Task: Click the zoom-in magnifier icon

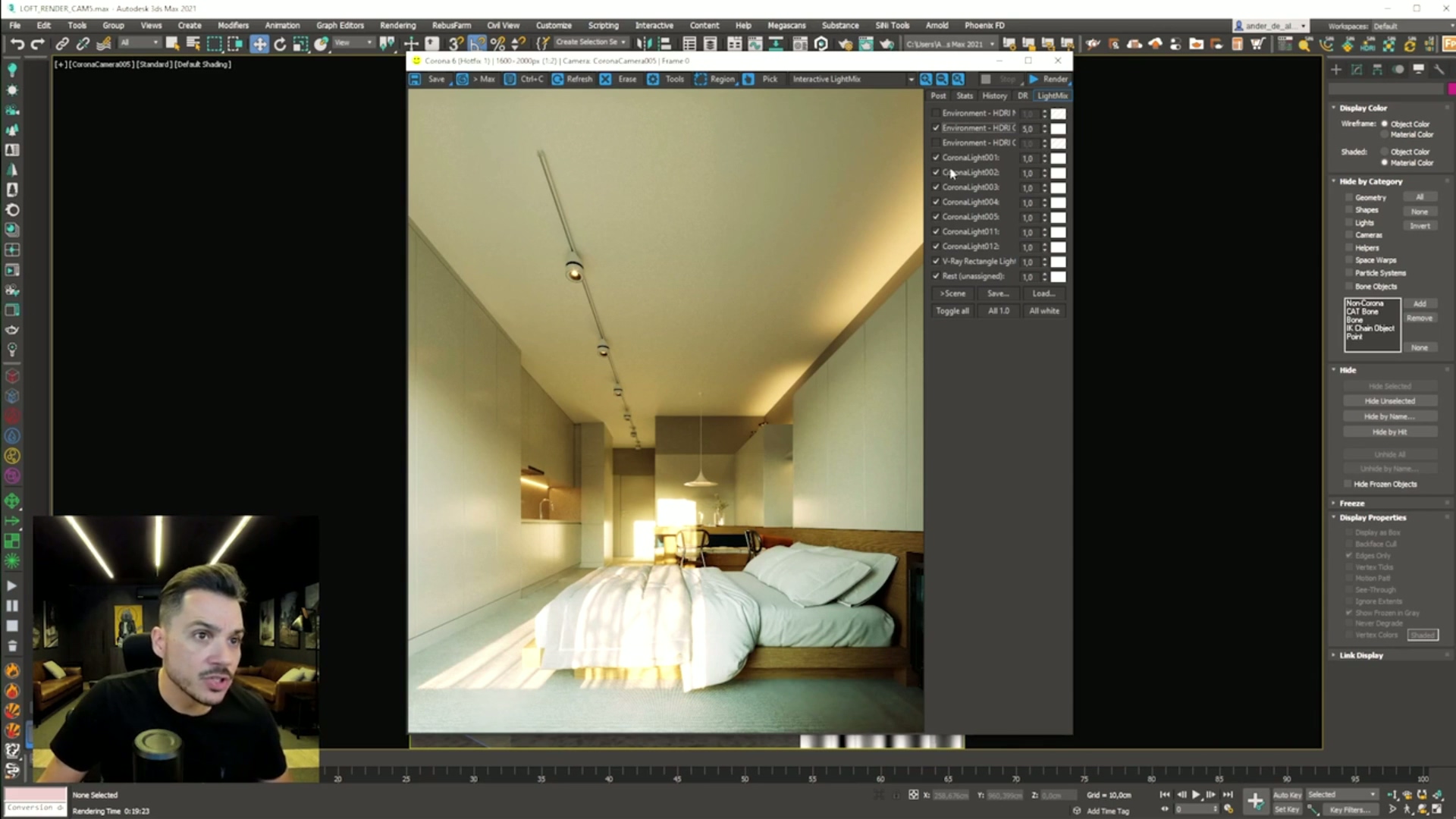Action: tap(926, 79)
